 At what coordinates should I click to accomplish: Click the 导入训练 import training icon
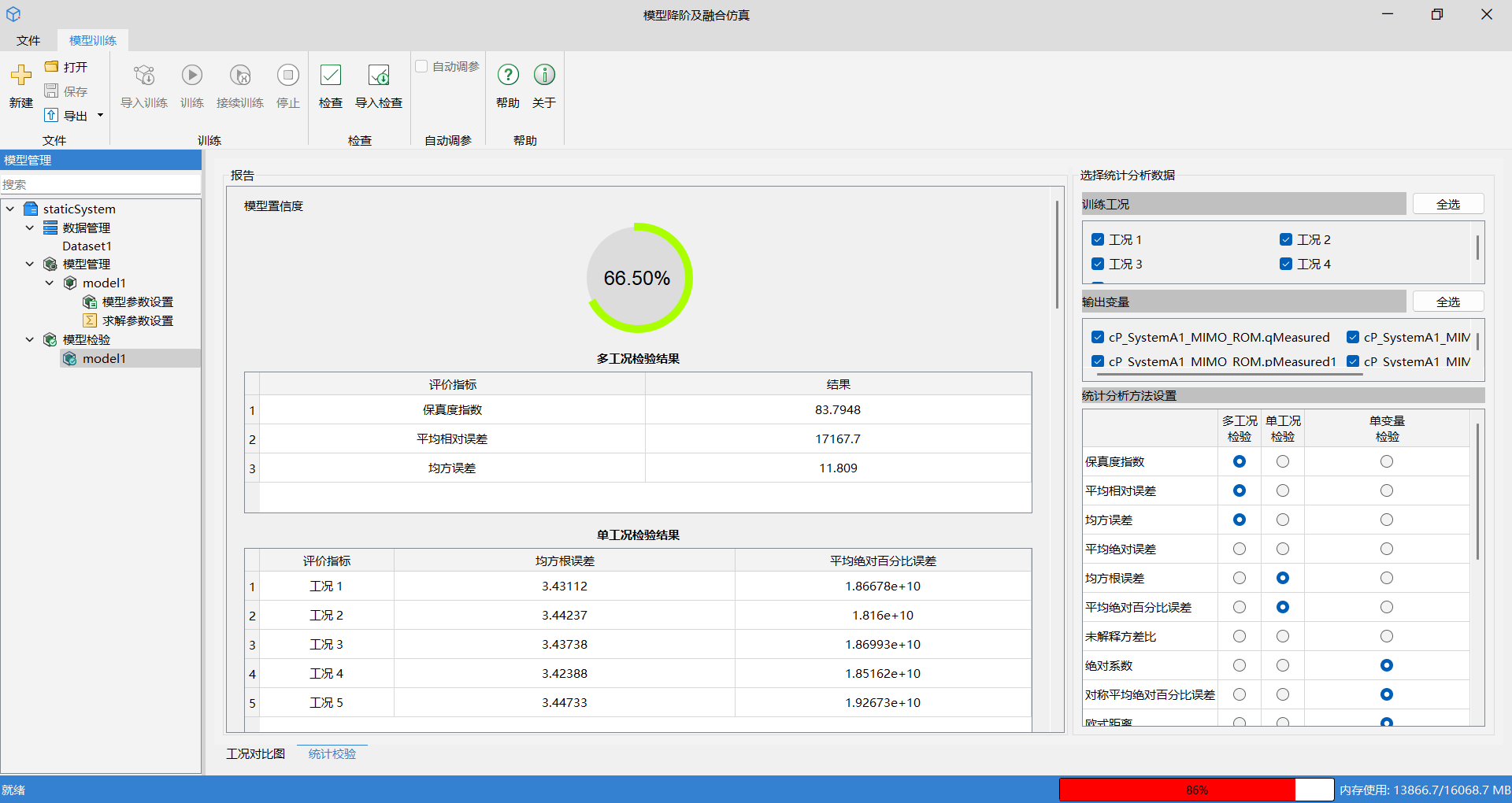pyautogui.click(x=144, y=76)
